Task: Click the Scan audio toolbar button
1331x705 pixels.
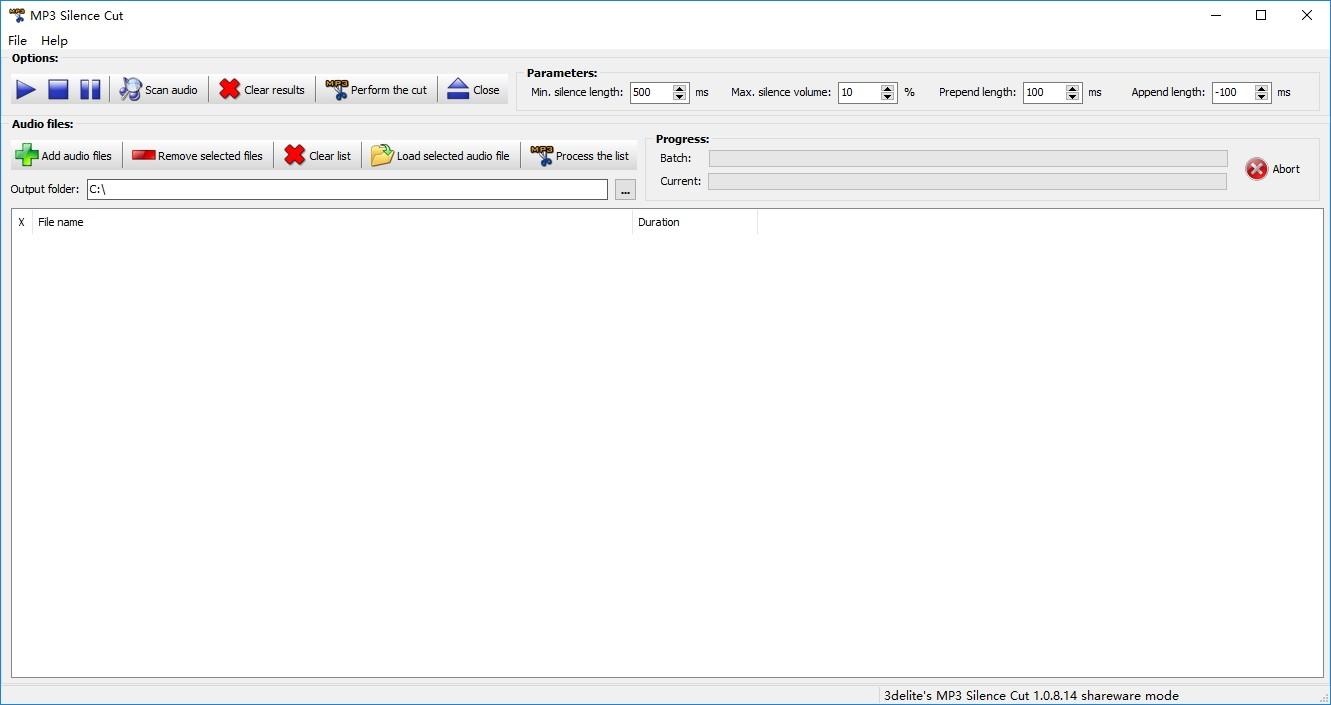Action: click(159, 90)
